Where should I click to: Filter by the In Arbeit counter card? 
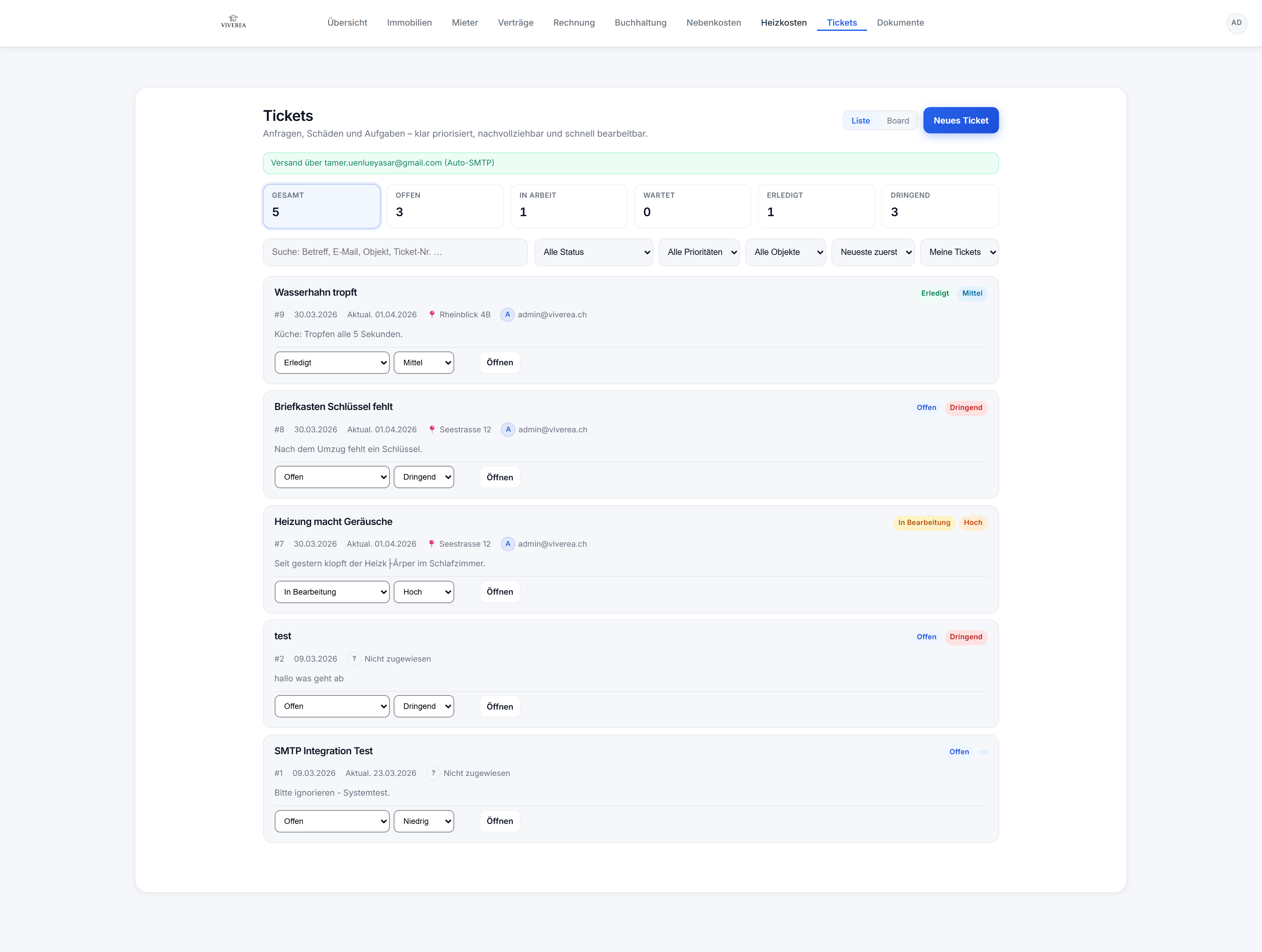(x=569, y=206)
